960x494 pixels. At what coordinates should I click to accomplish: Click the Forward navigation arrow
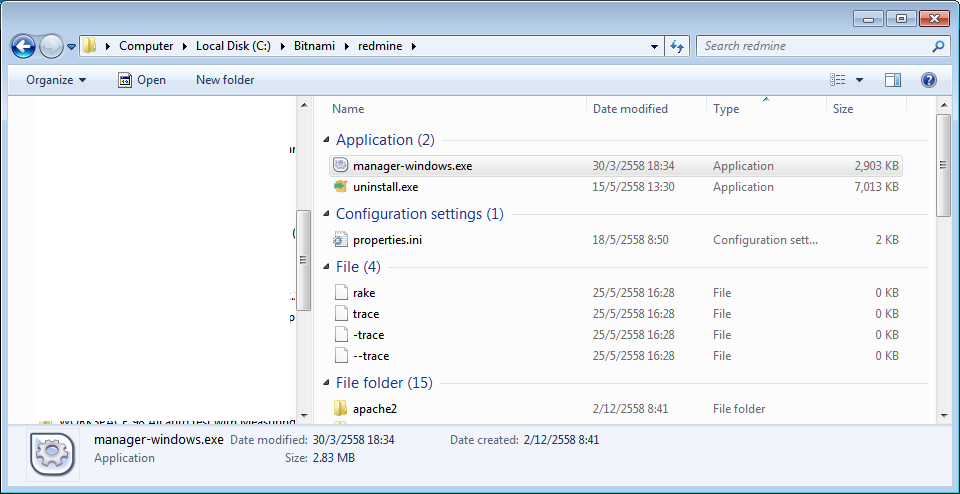(51, 46)
